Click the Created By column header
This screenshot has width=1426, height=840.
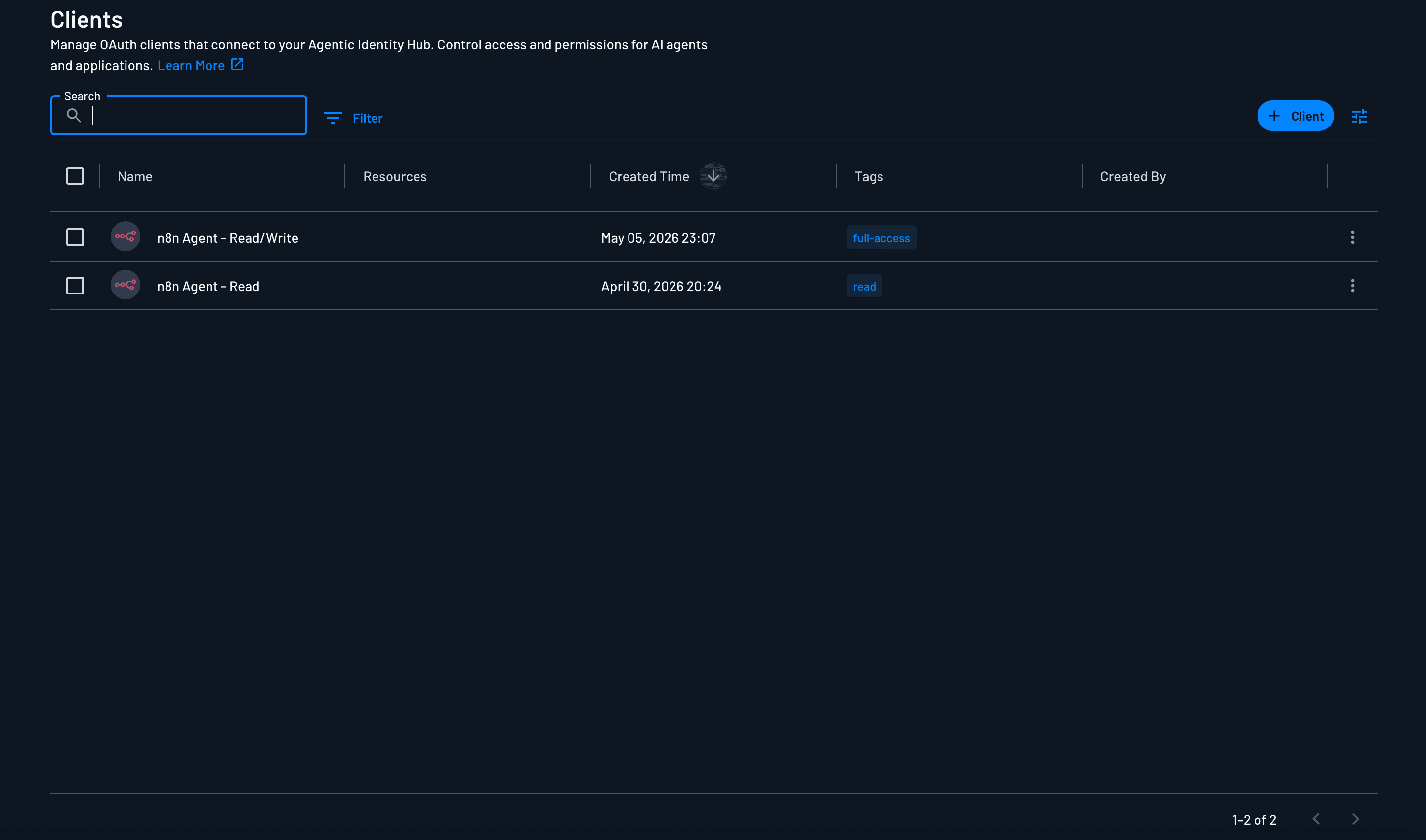[x=1133, y=176]
